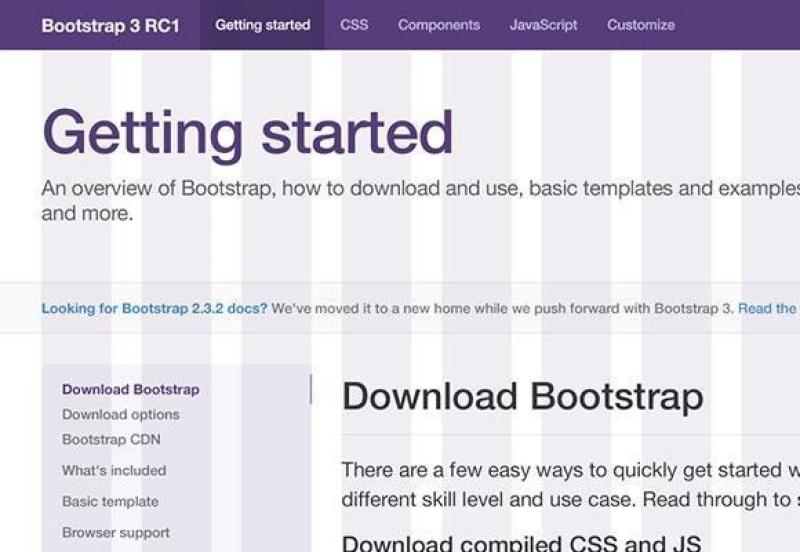The height and width of the screenshot is (552, 800).
Task: Open the JavaScript nav item
Action: (543, 25)
